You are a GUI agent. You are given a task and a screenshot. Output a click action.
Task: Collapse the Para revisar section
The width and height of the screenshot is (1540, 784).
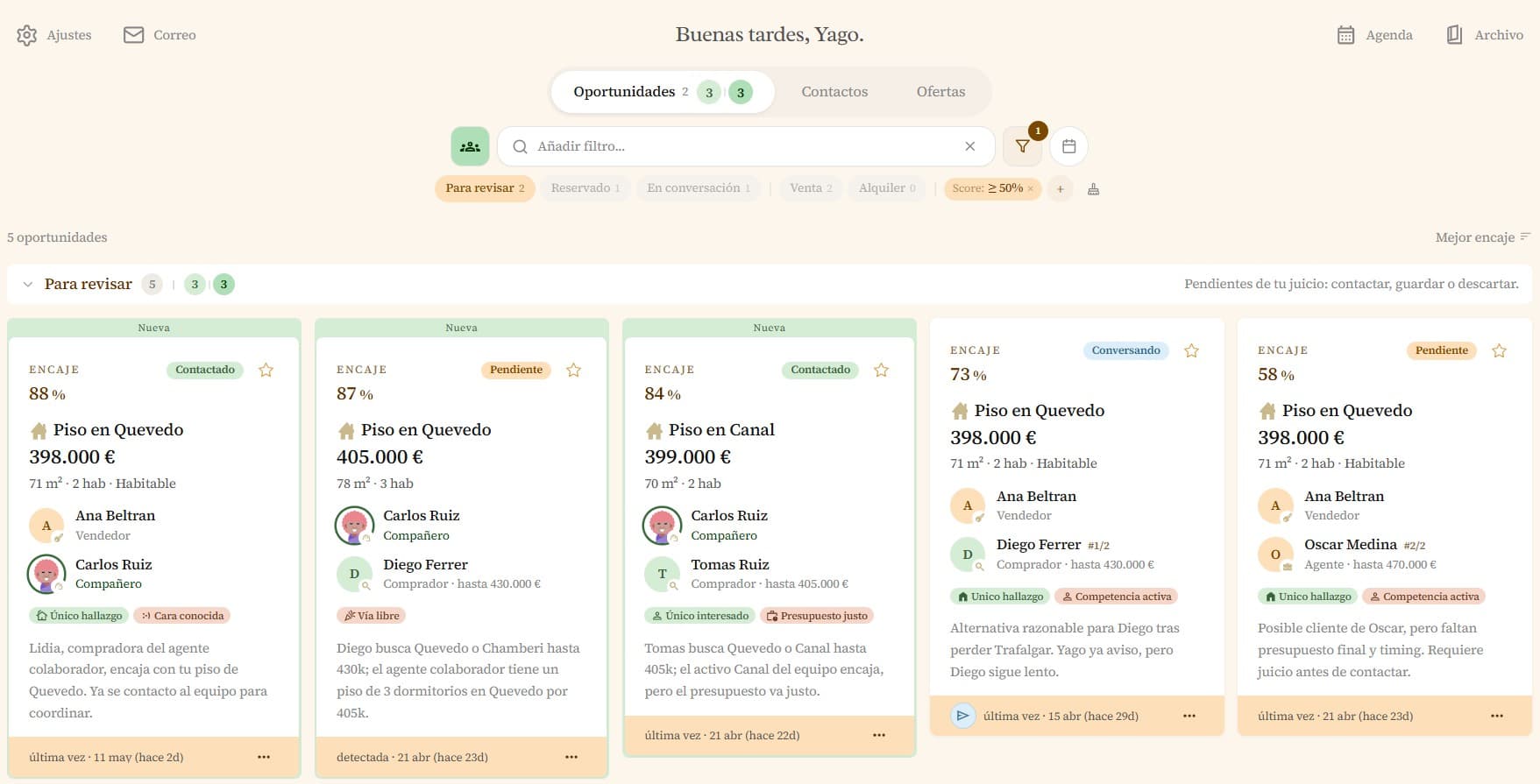coord(28,285)
